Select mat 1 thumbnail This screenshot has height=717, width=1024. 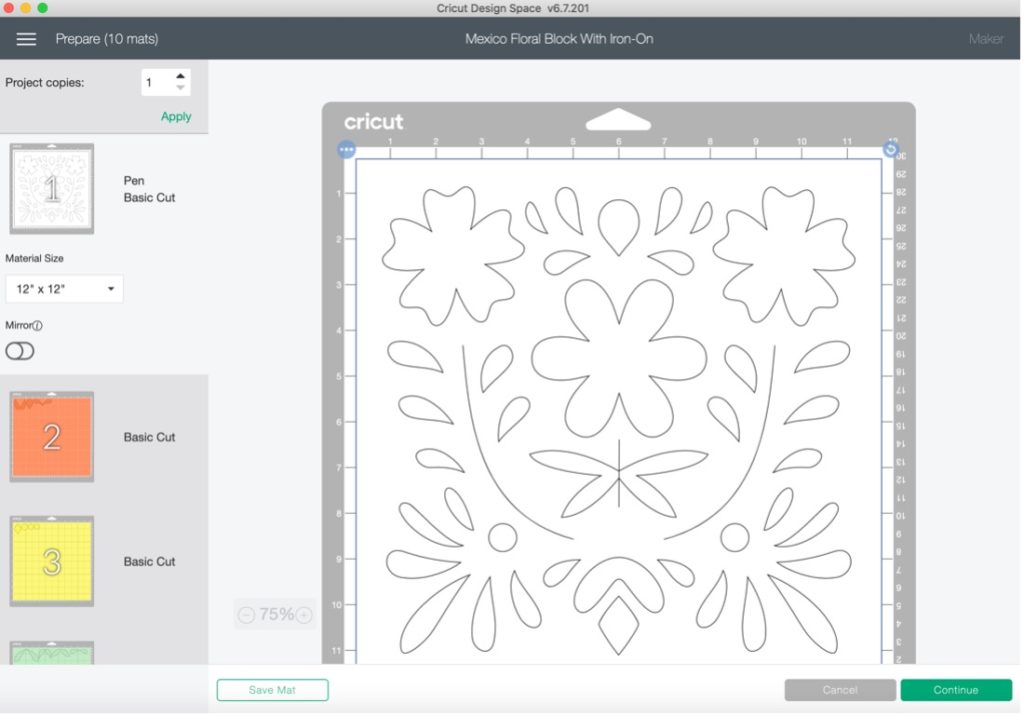point(52,189)
